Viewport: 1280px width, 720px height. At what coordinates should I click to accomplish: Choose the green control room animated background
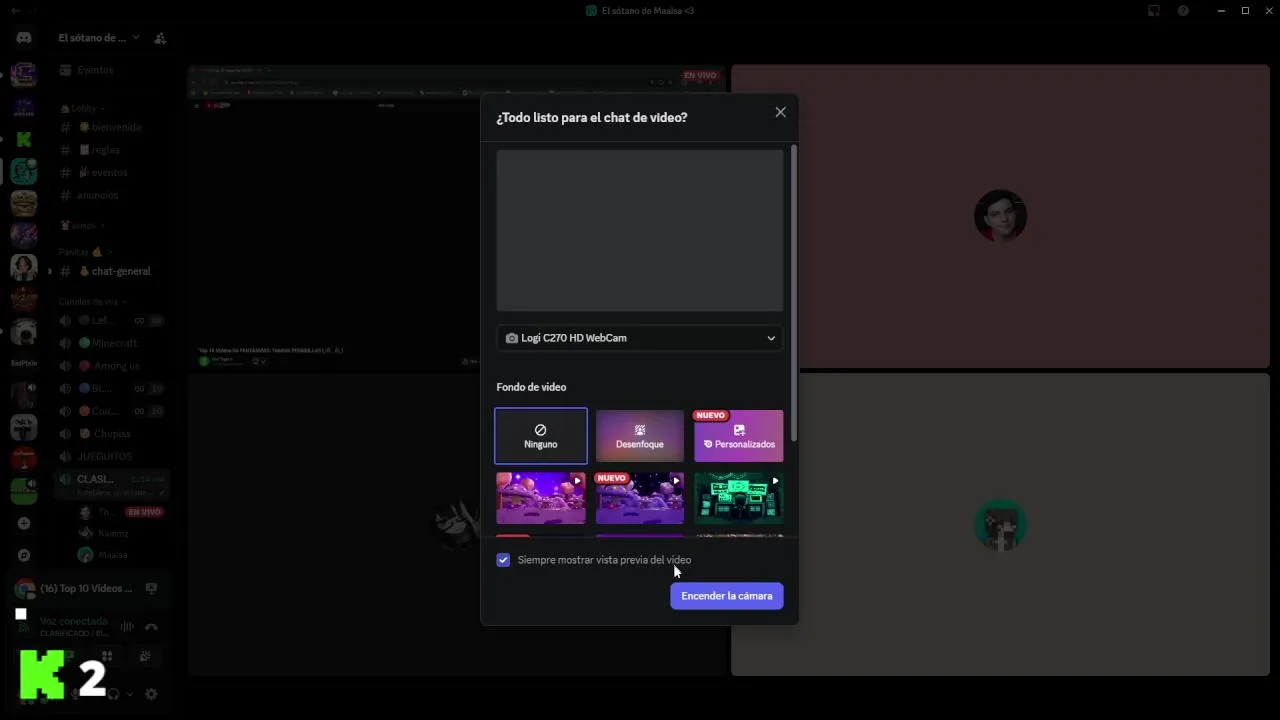[739, 498]
